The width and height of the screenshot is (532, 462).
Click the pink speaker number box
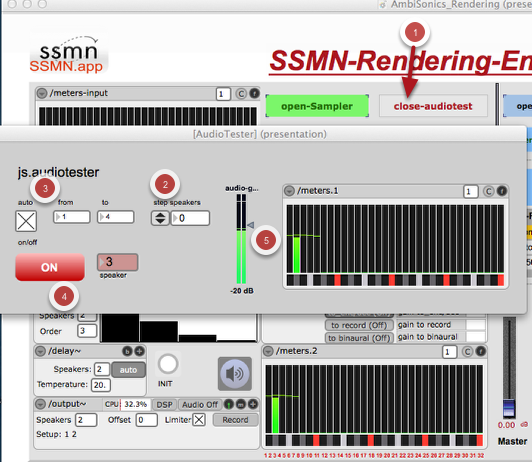pos(117,262)
